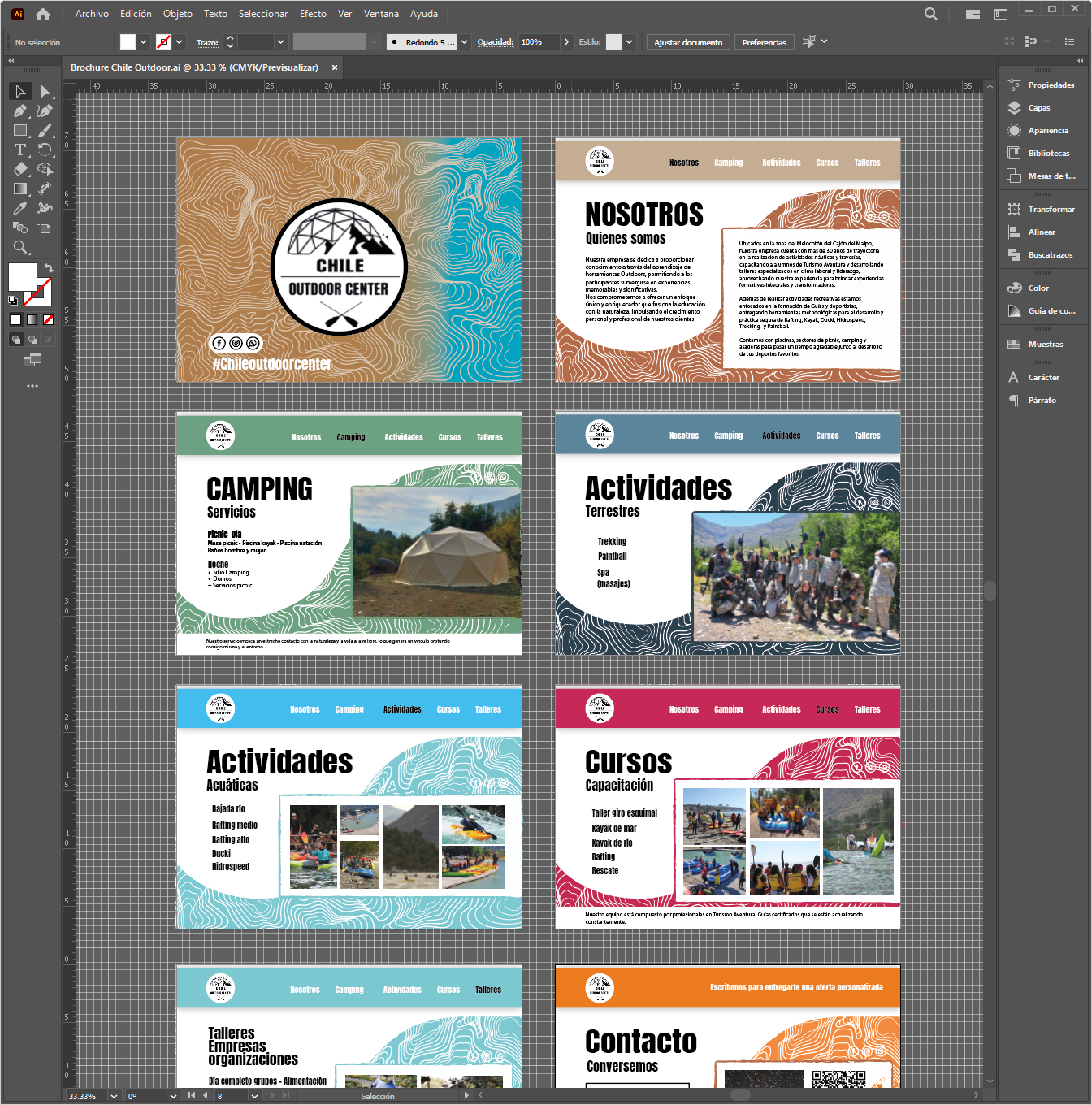
Task: Open the zoom level dropdown in status bar
Action: 114,1096
